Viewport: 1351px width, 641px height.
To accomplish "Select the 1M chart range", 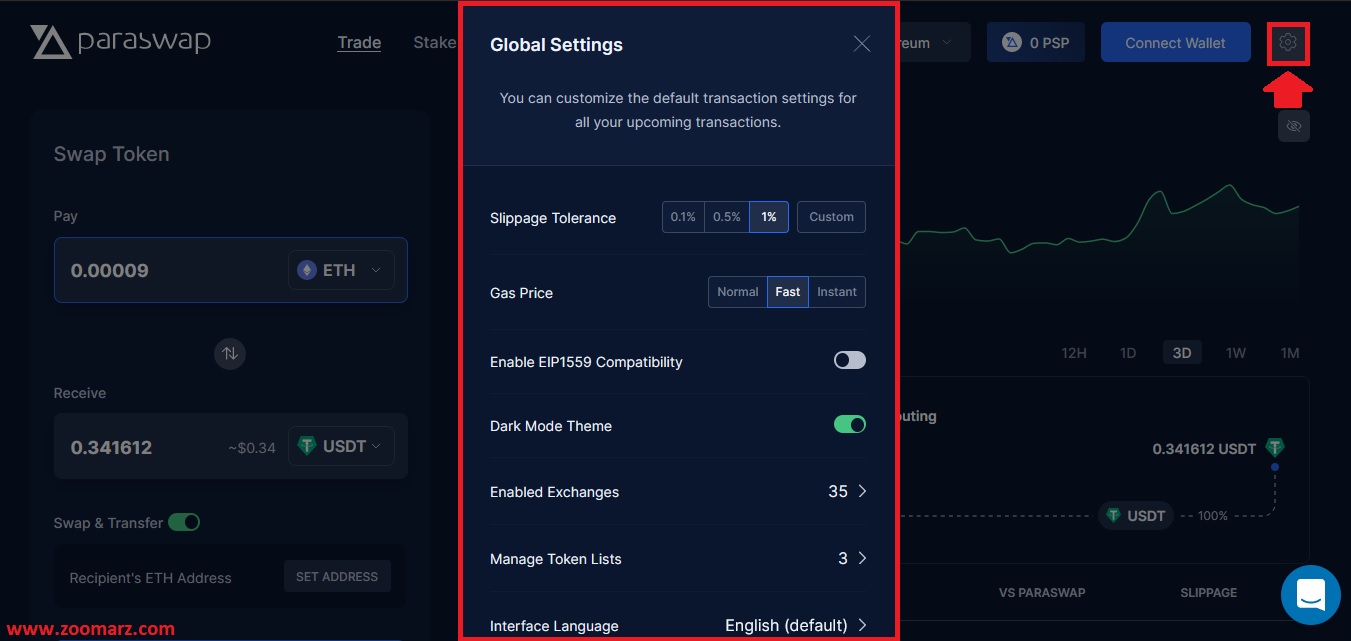I will click(1290, 353).
